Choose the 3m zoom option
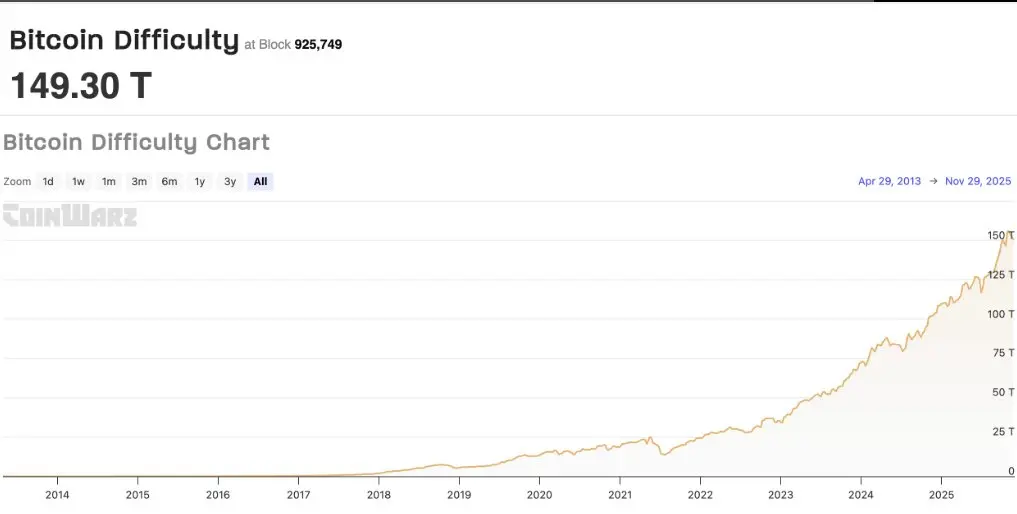The image size is (1017, 514). [x=139, y=182]
